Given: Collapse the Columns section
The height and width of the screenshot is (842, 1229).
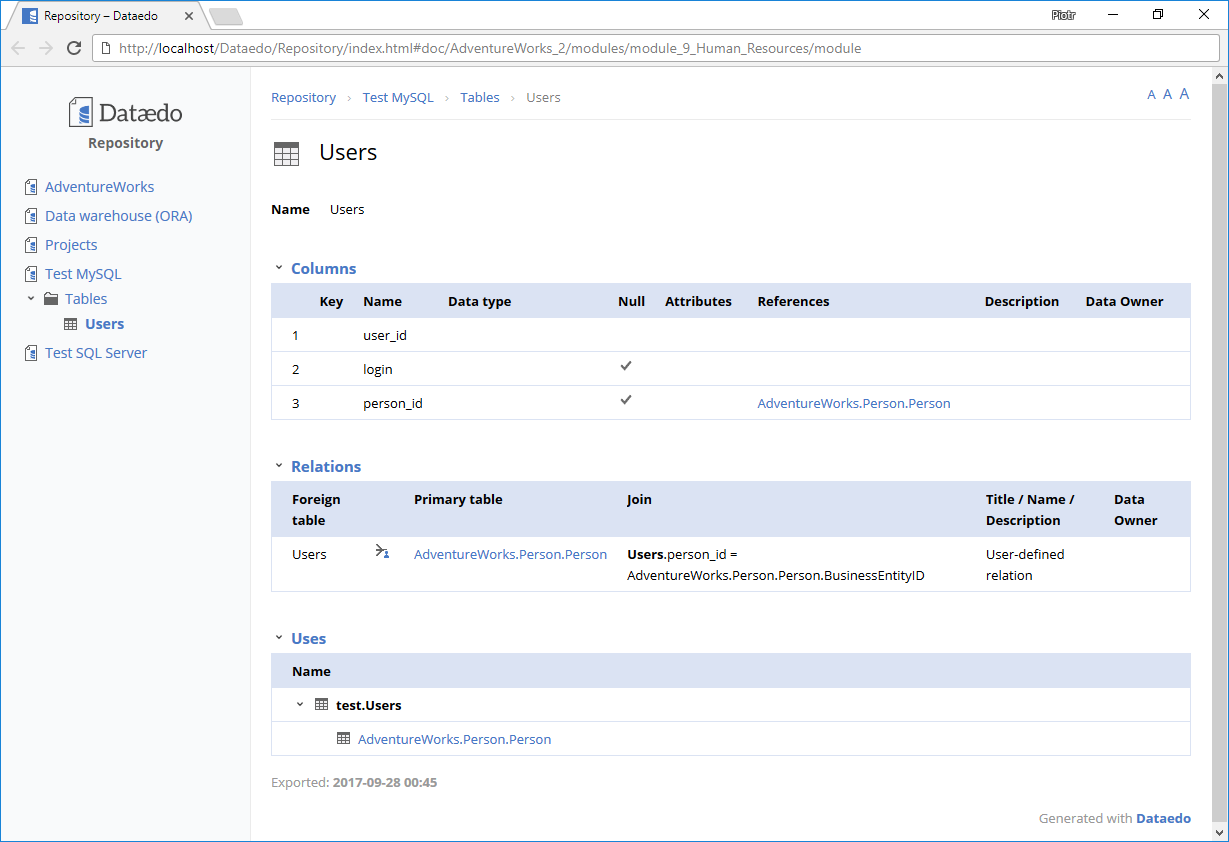Looking at the screenshot, I should [x=279, y=268].
